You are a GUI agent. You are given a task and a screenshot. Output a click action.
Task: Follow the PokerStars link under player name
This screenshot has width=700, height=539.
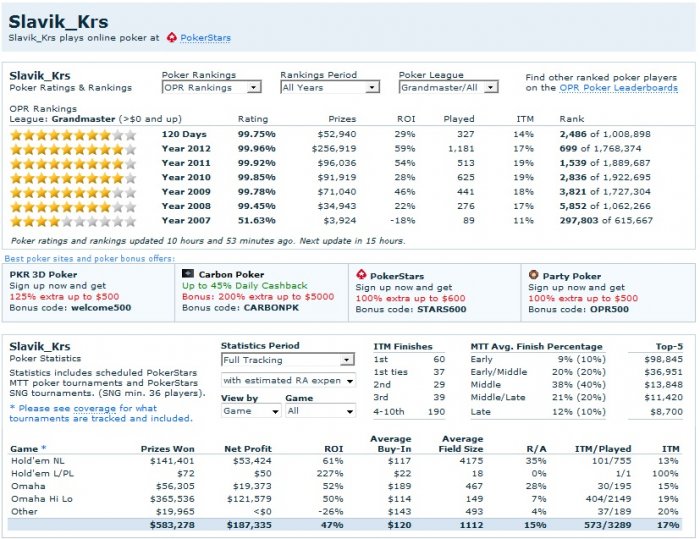(204, 38)
